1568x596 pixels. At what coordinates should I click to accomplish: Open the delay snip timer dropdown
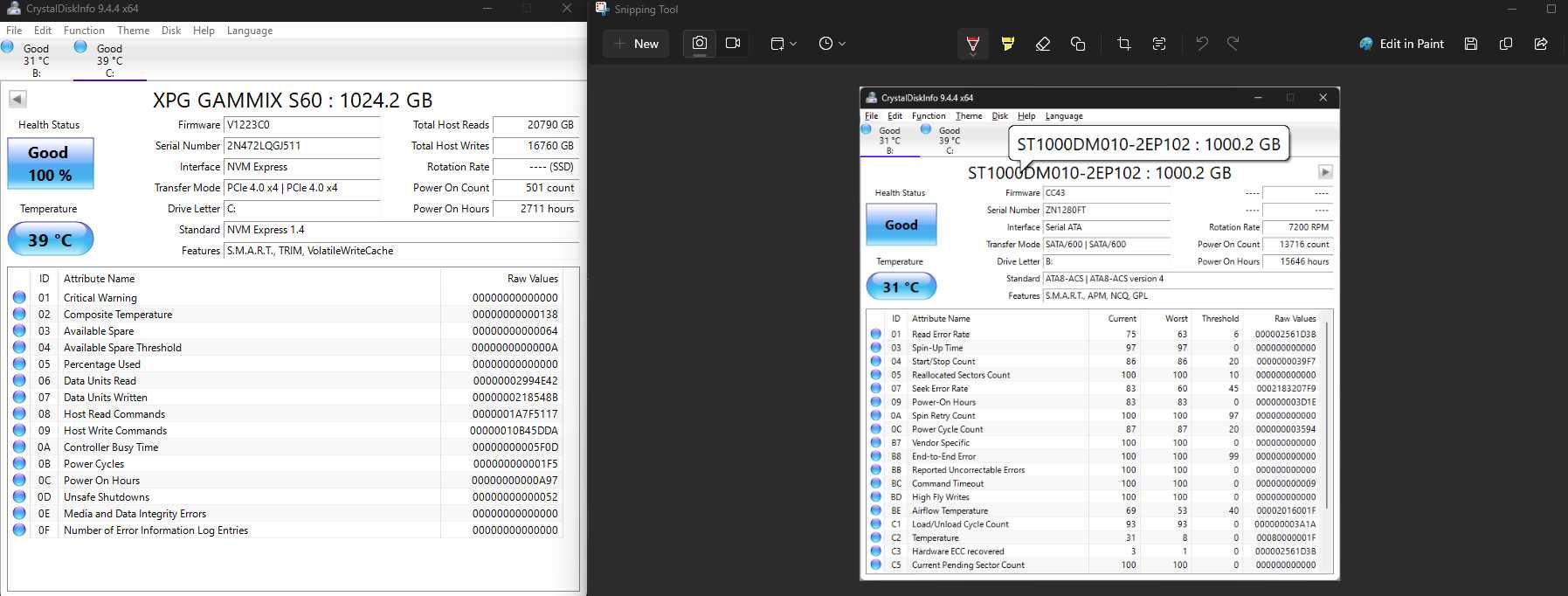coord(832,44)
